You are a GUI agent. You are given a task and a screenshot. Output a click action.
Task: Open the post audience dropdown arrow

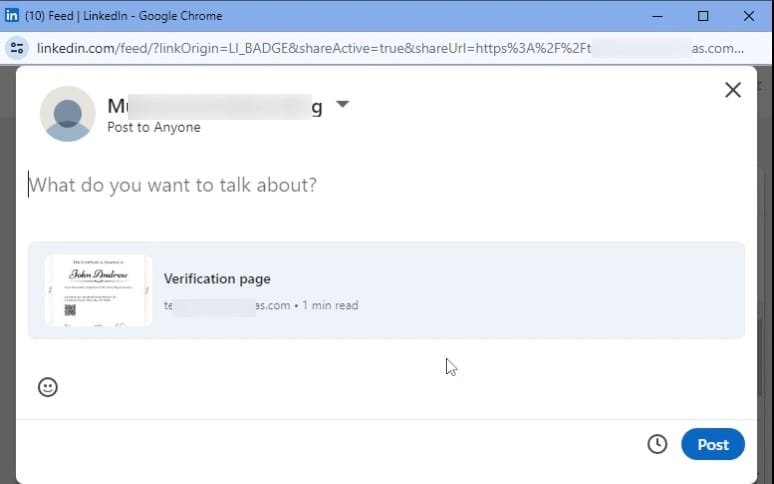coord(343,104)
